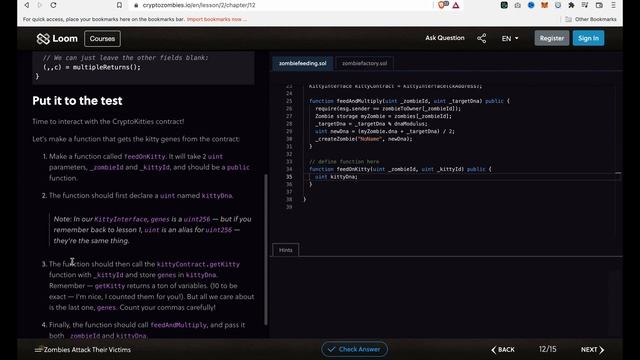Open the extensions puzzle piece menu
Screen dimensions: 640x360
point(571,5)
